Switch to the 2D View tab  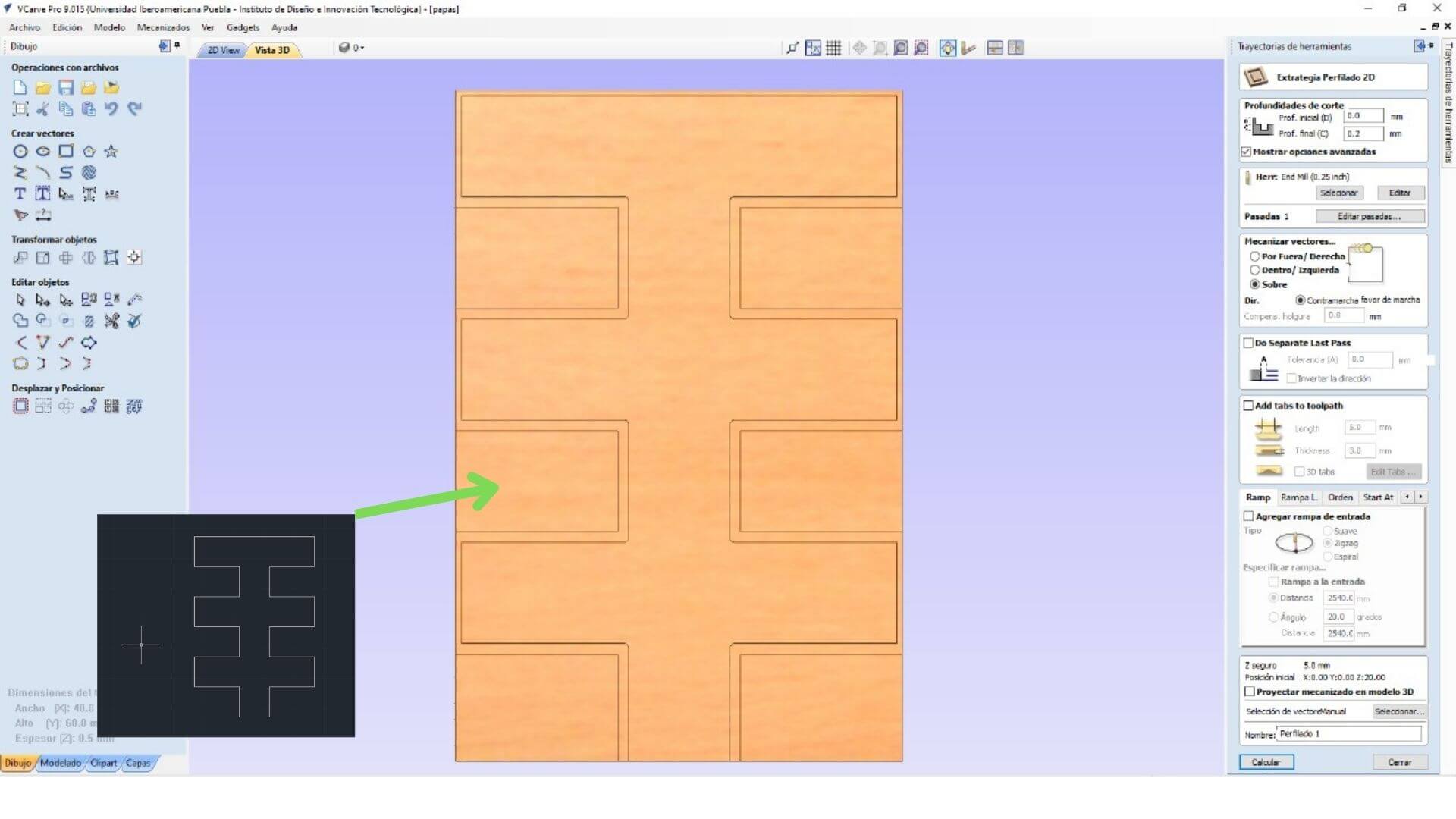tap(223, 50)
